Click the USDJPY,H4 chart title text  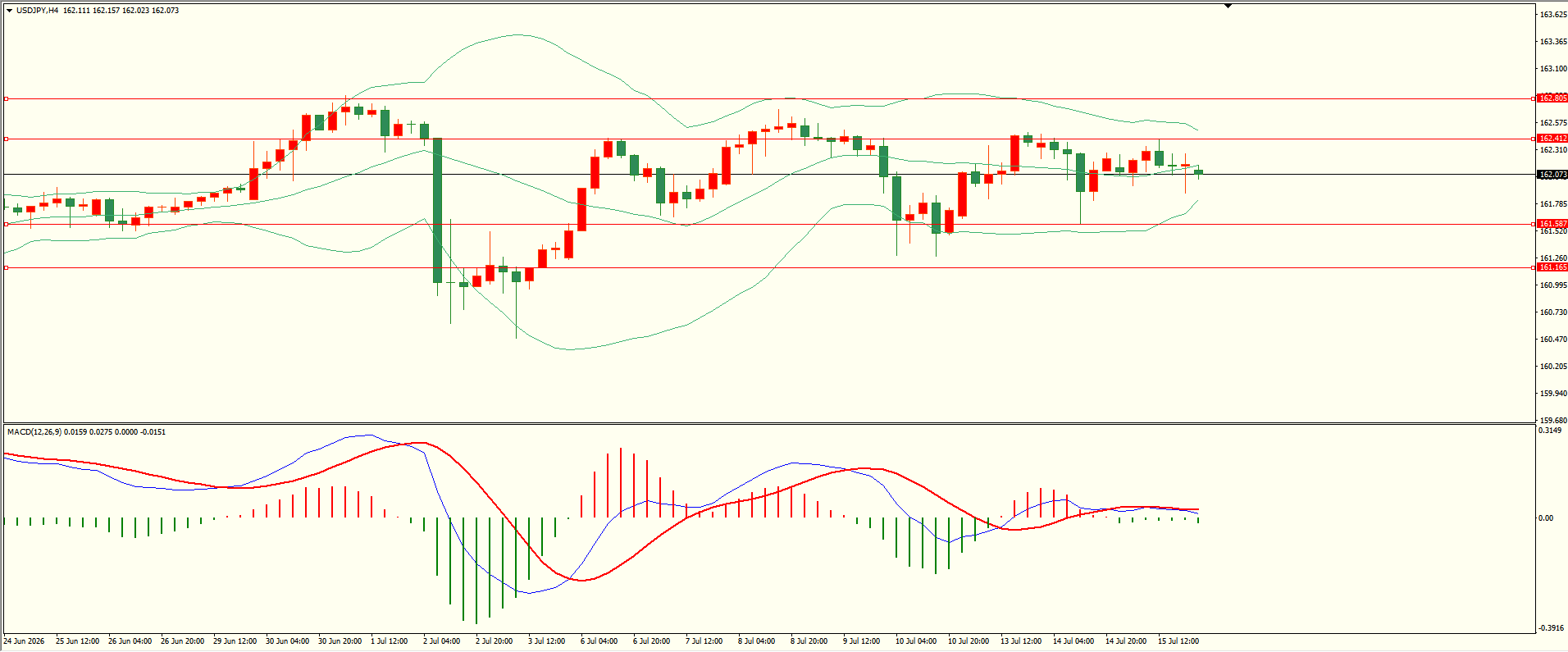click(37, 11)
